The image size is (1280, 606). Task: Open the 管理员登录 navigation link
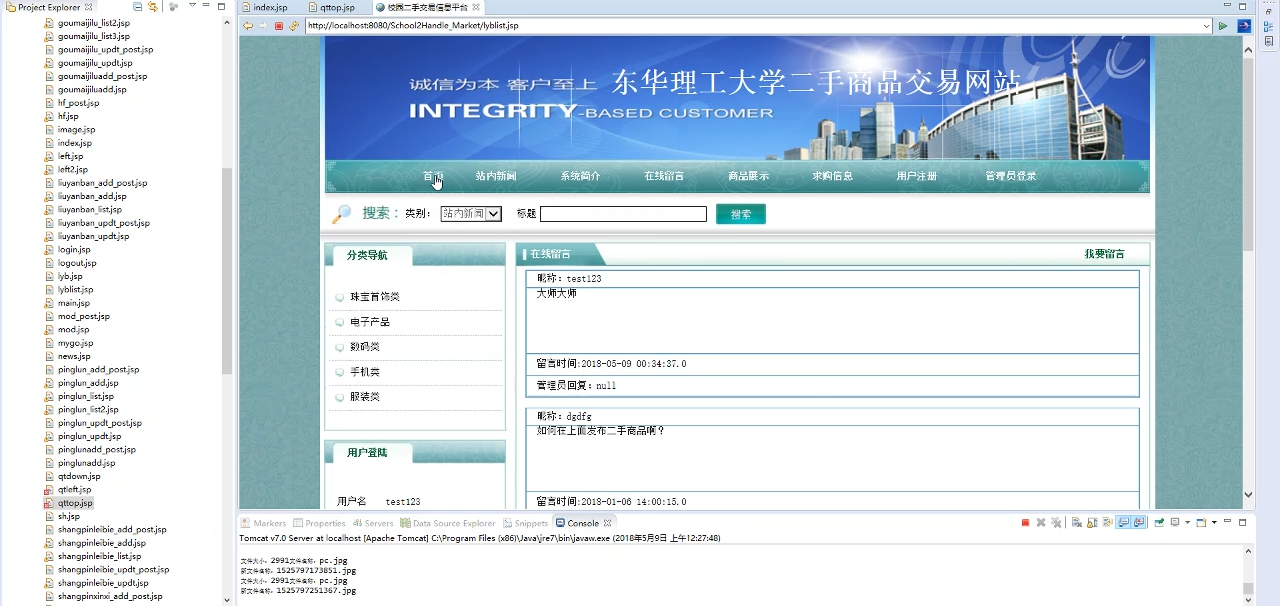coord(1010,176)
